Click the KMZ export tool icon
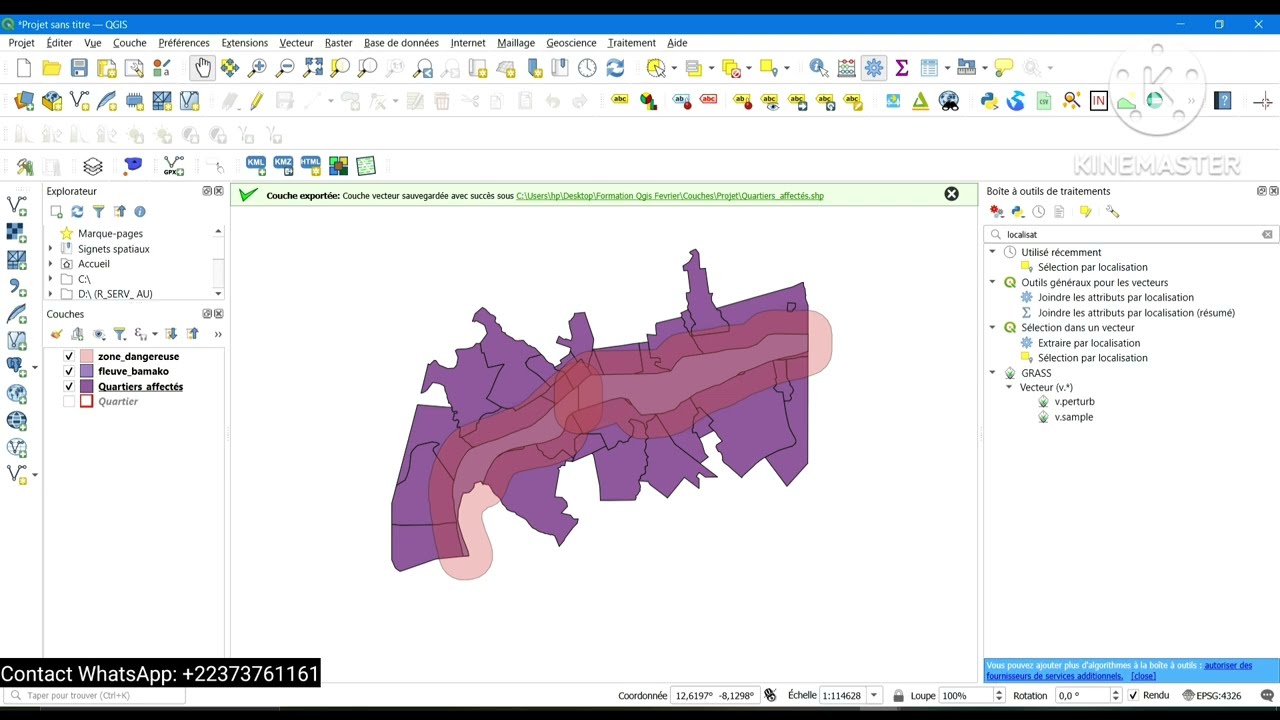1280x720 pixels. (283, 165)
